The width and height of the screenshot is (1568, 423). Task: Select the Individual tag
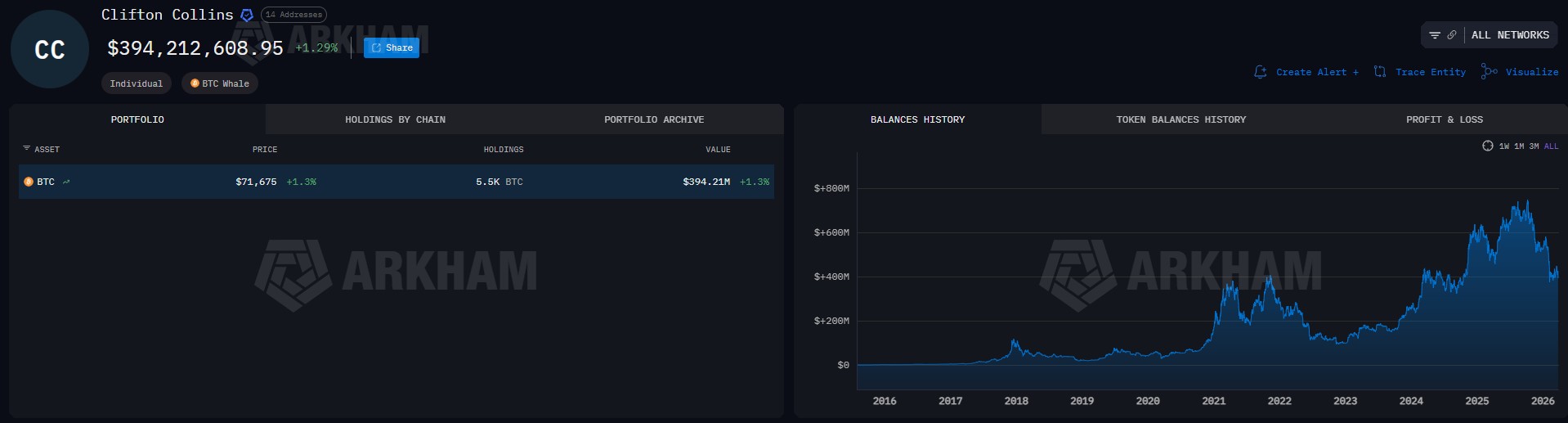point(137,83)
